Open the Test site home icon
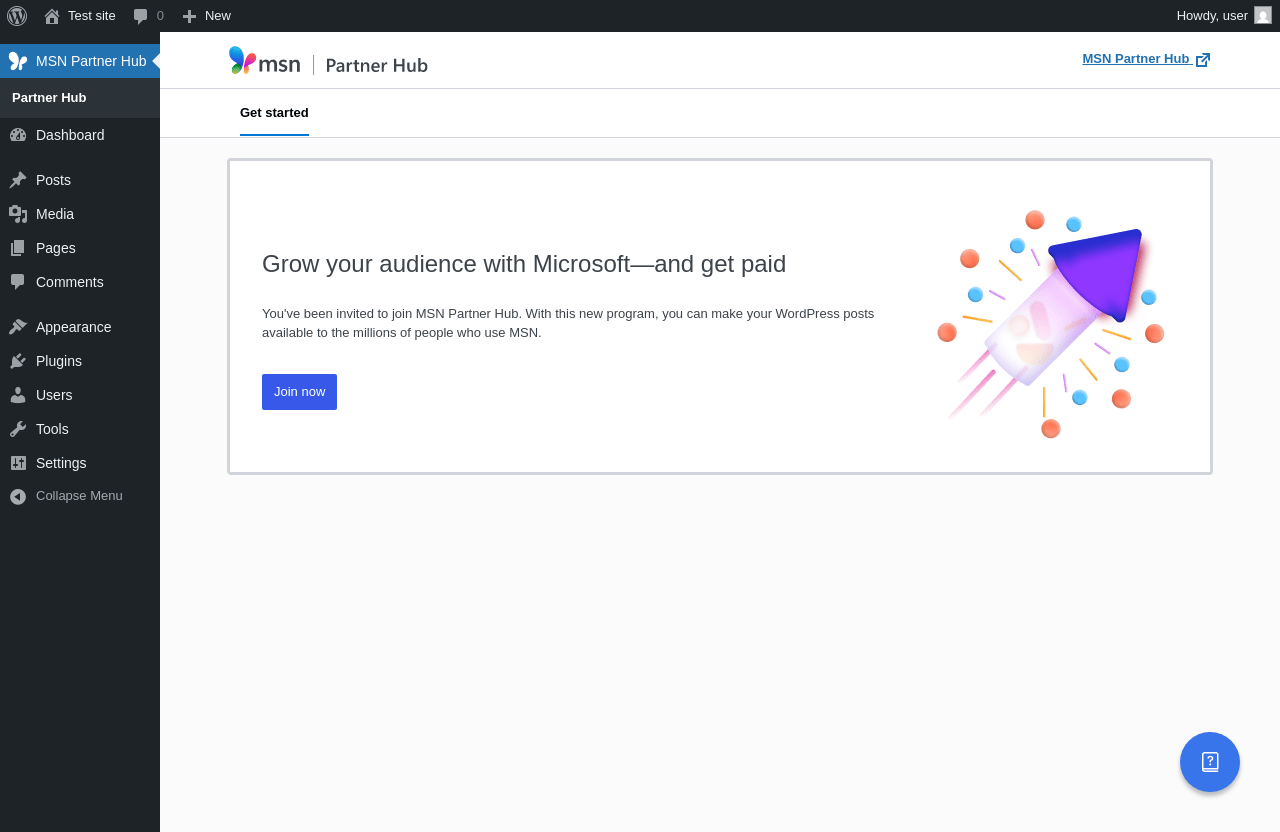1280x832 pixels. (x=52, y=16)
